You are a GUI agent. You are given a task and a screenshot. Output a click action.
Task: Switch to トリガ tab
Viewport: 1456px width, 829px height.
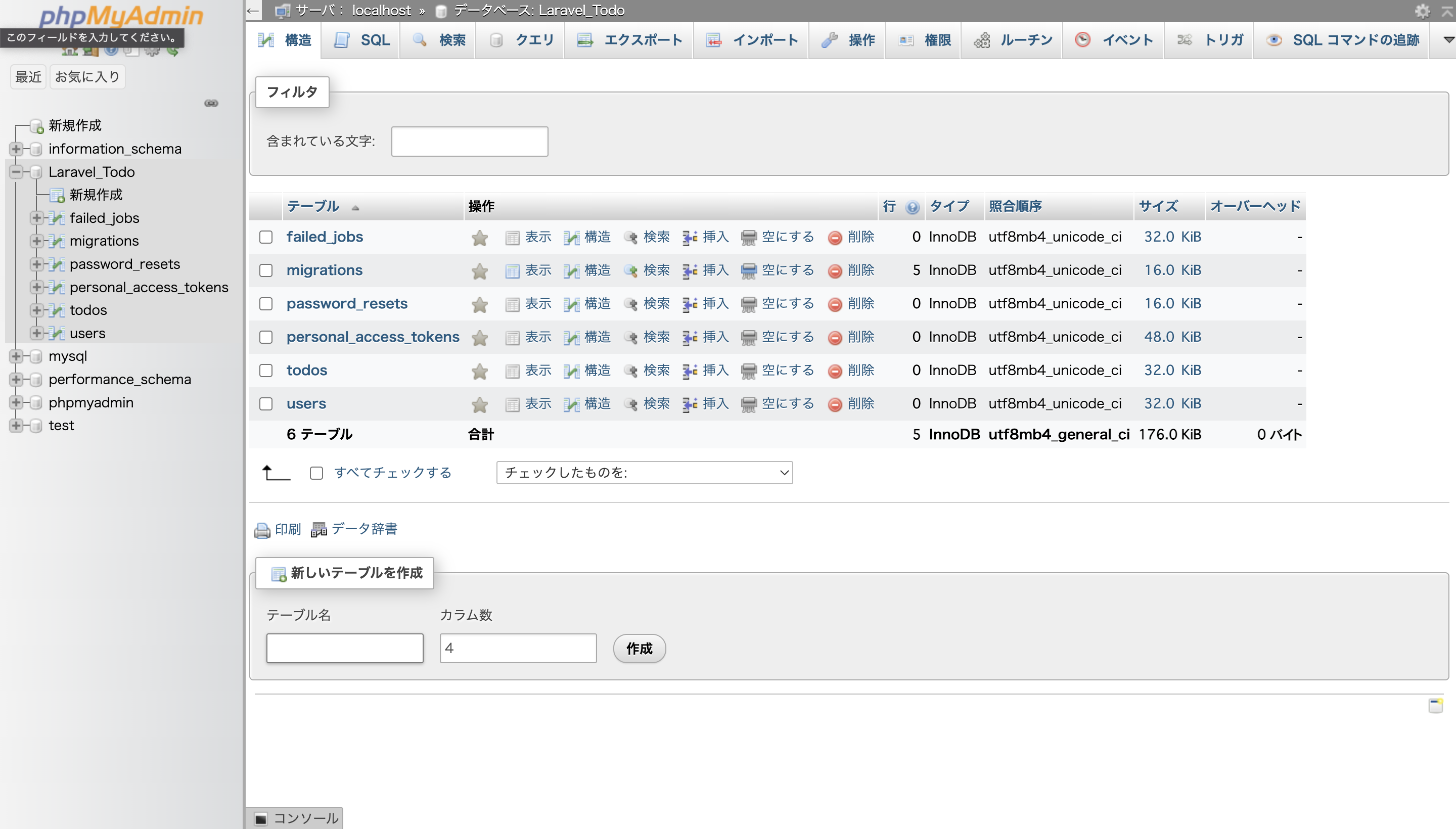pos(1209,40)
